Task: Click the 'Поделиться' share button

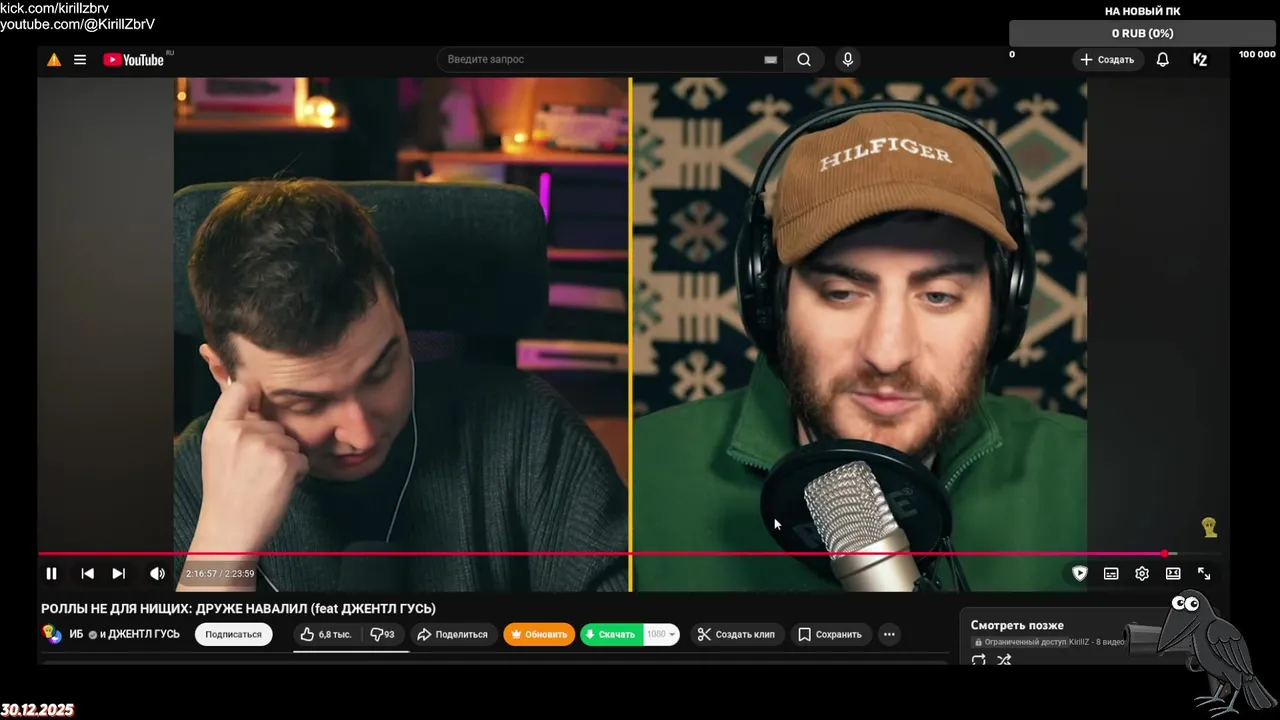Action: 452,634
